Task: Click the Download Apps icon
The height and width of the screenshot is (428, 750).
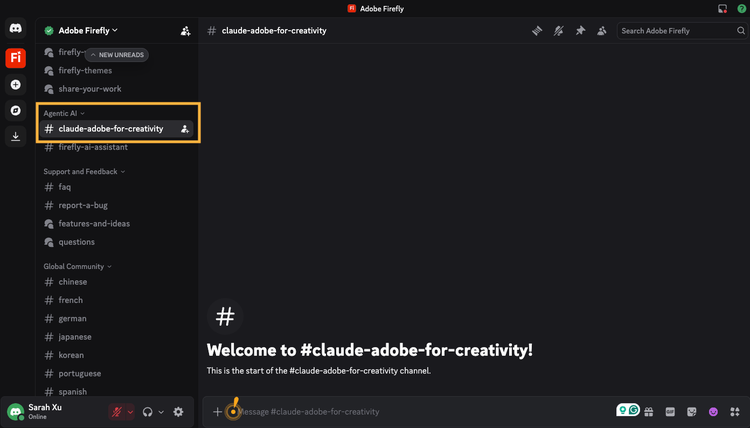Action: [15, 136]
